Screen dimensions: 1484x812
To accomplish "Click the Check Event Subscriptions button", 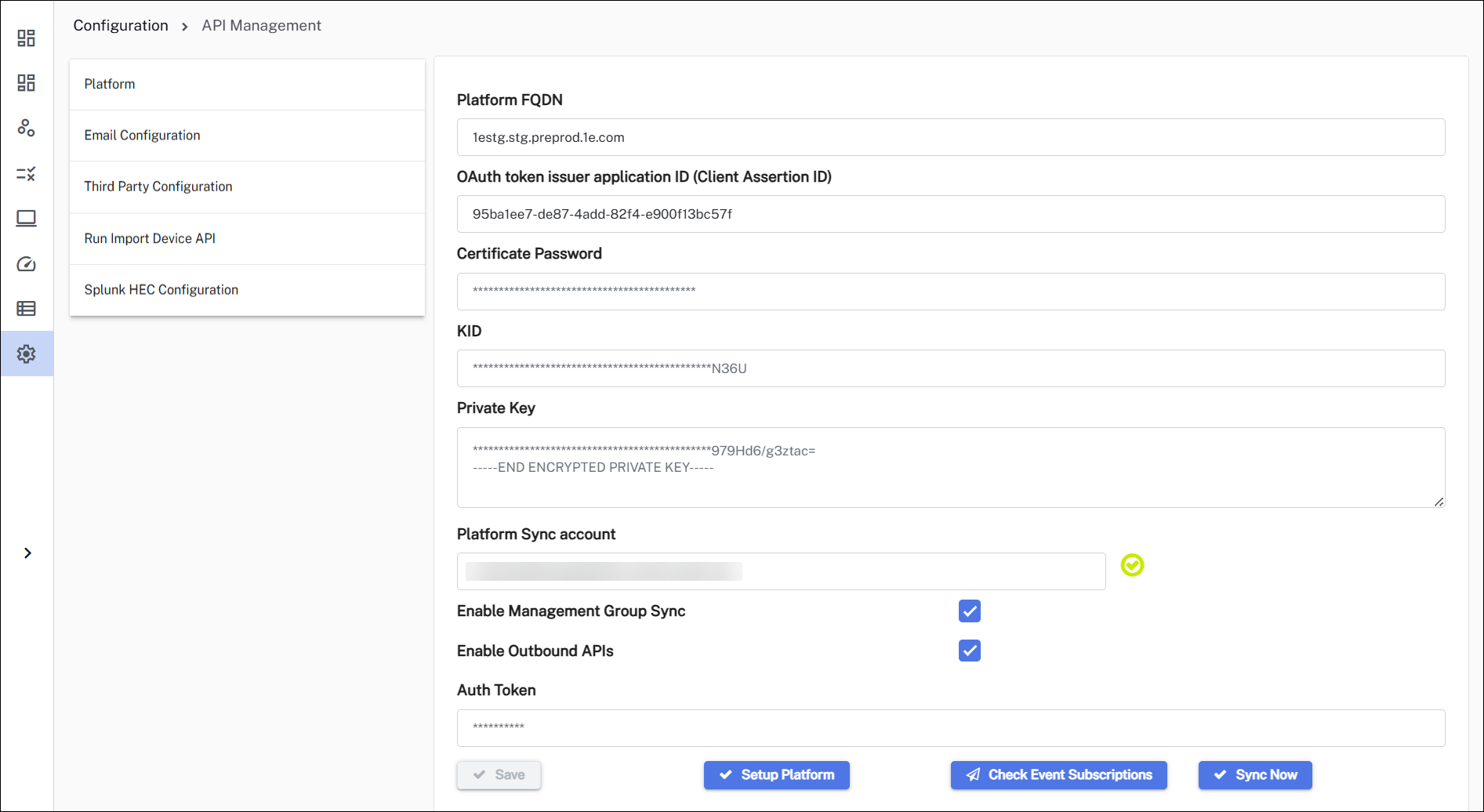I will click(x=1058, y=775).
